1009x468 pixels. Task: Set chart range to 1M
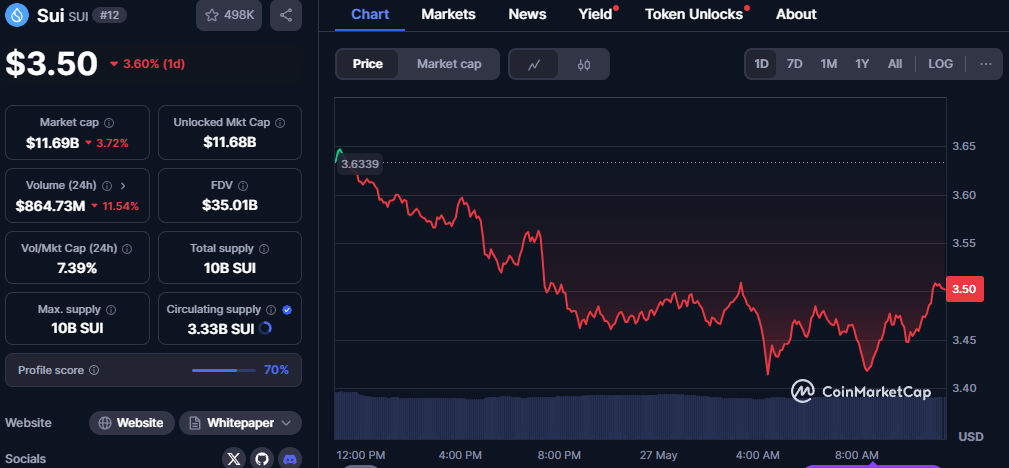point(828,64)
